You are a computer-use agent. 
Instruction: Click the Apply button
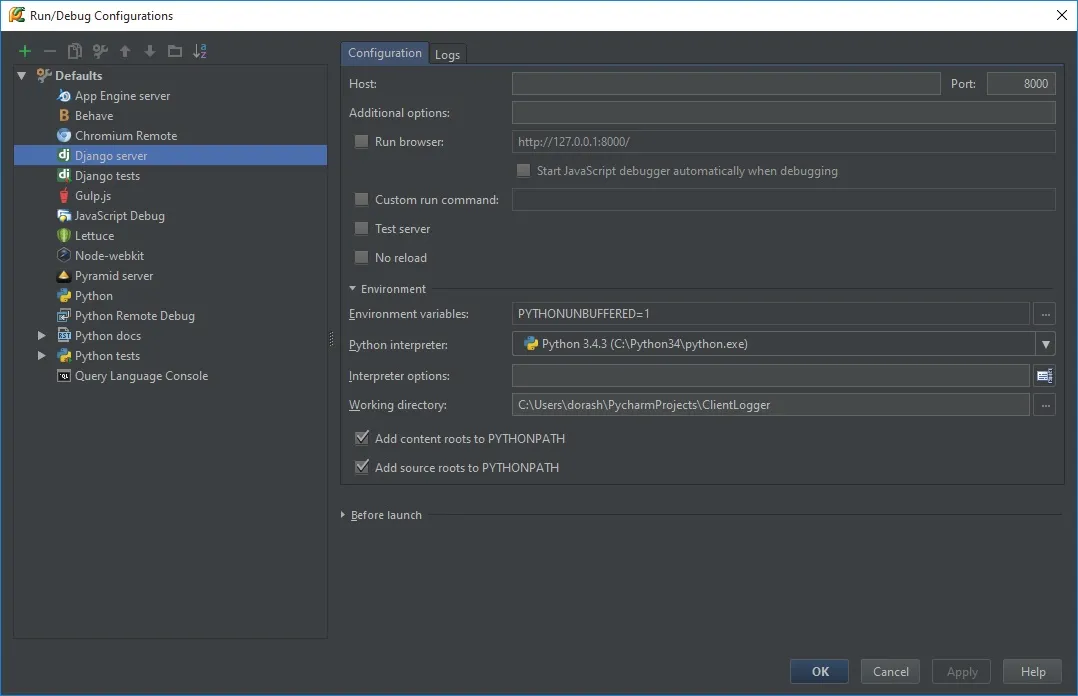point(961,671)
